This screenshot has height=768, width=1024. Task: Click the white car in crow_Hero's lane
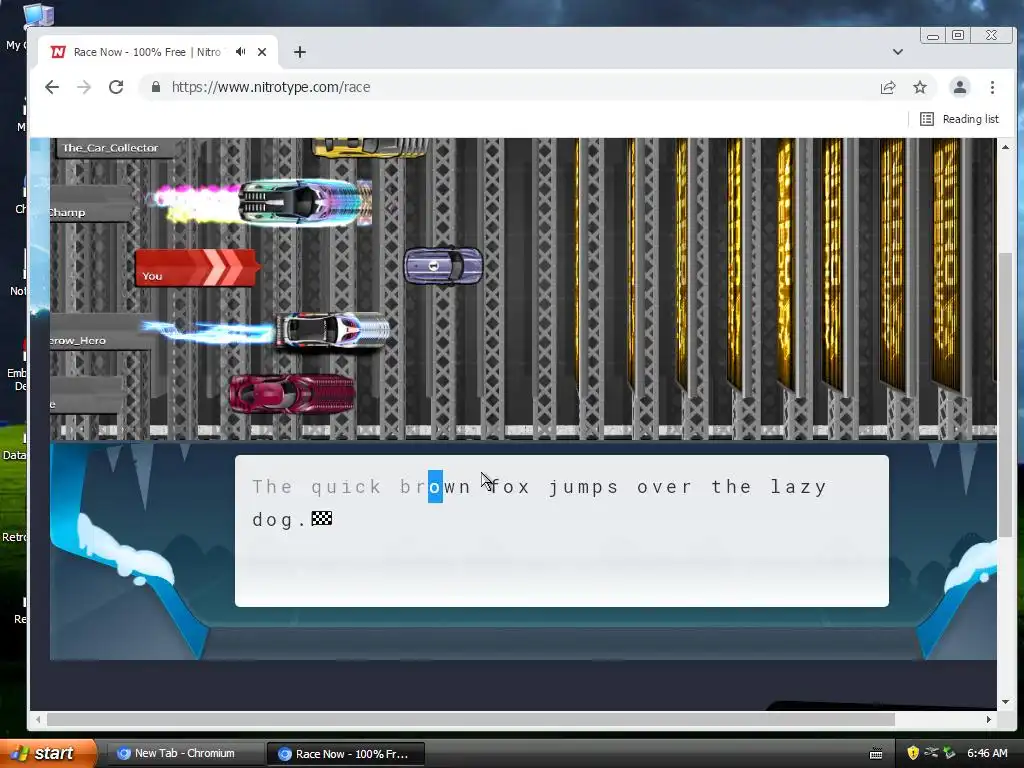(x=332, y=330)
